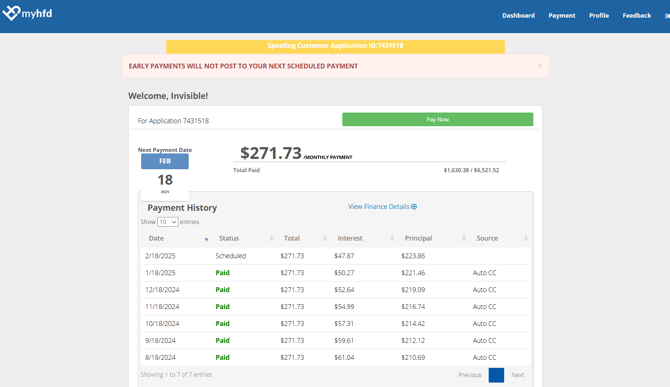Image resolution: width=670 pixels, height=387 pixels.
Task: Click the Next pagination button
Action: pos(517,375)
